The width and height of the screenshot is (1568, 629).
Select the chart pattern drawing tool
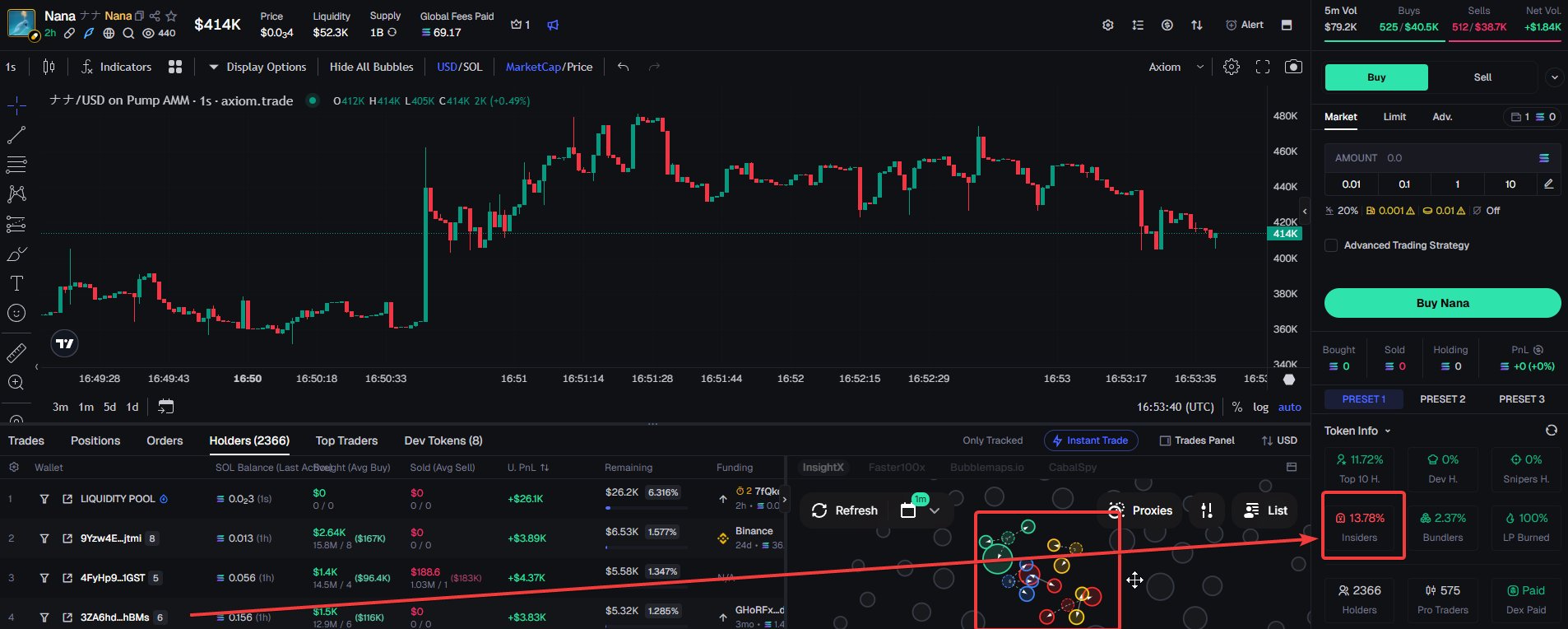[x=16, y=194]
